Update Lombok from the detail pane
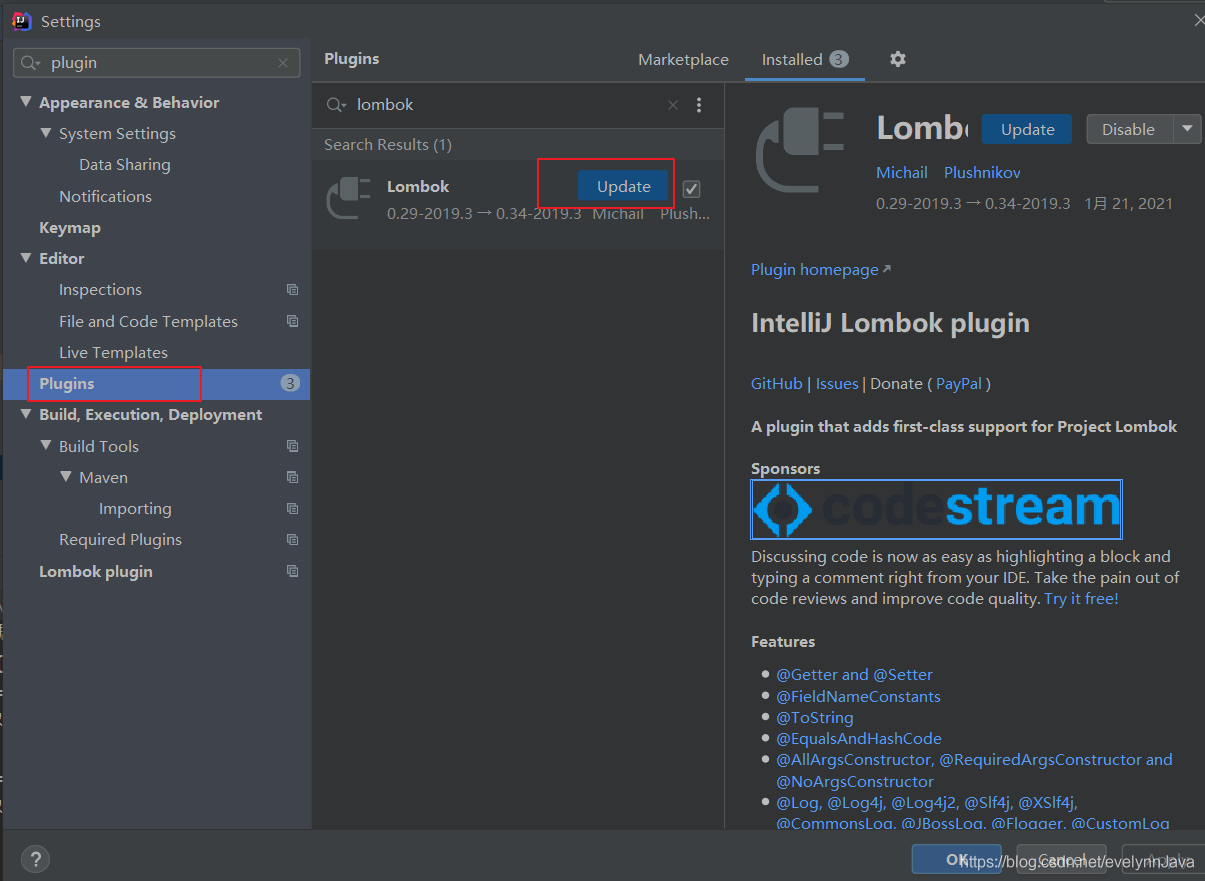 pos(1026,129)
